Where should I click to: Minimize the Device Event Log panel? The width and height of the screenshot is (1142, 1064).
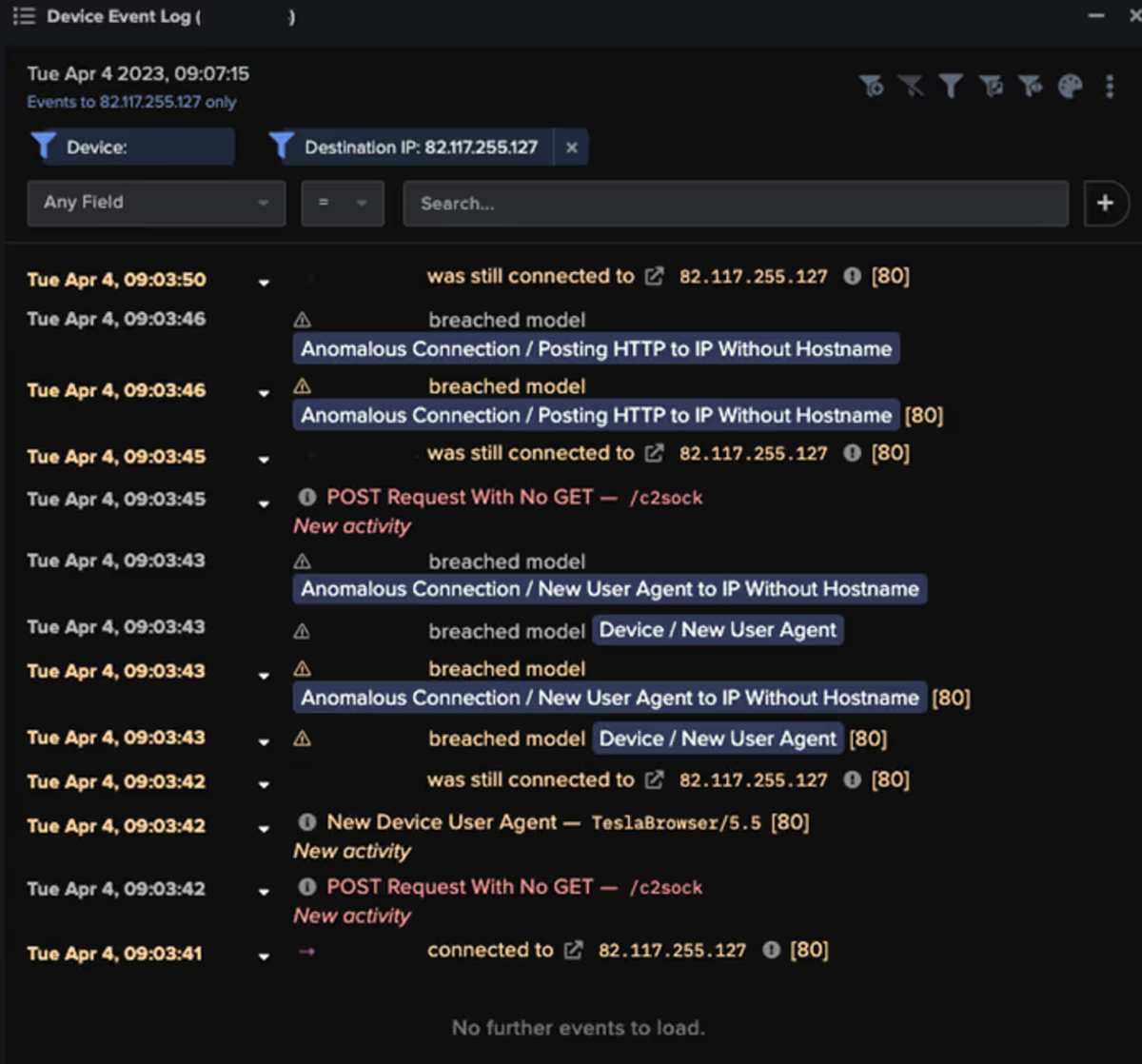click(x=1096, y=16)
